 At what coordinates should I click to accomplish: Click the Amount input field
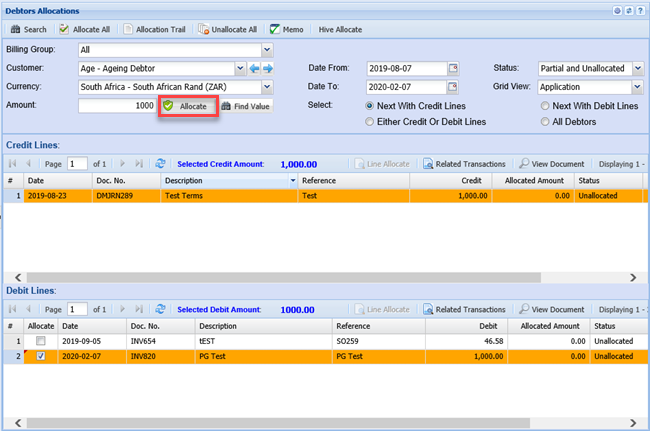(116, 106)
